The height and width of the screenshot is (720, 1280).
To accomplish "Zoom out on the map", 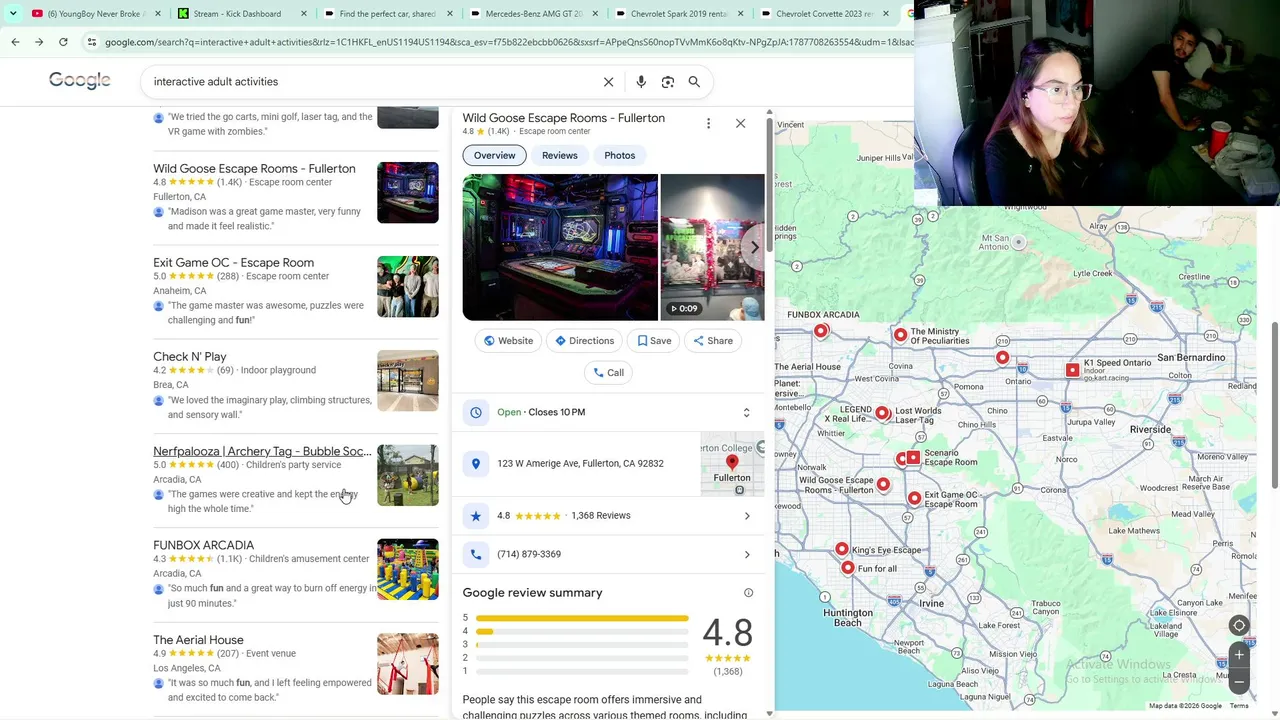I will click(1239, 681).
